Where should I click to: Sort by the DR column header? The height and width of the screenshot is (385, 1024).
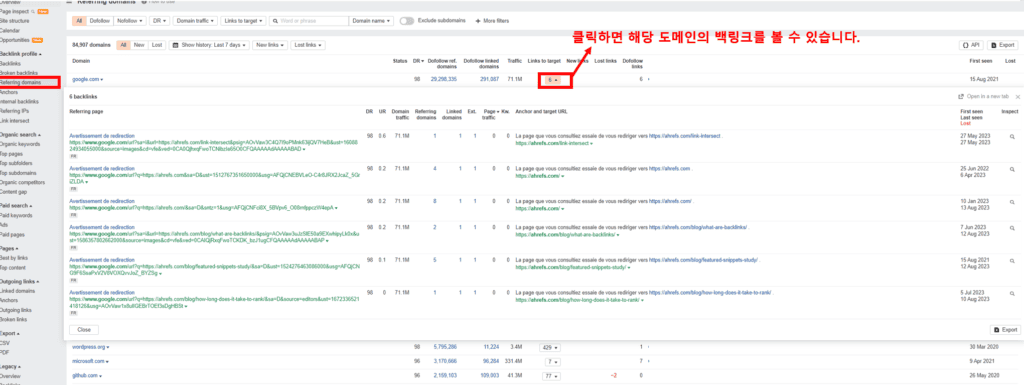(417, 61)
